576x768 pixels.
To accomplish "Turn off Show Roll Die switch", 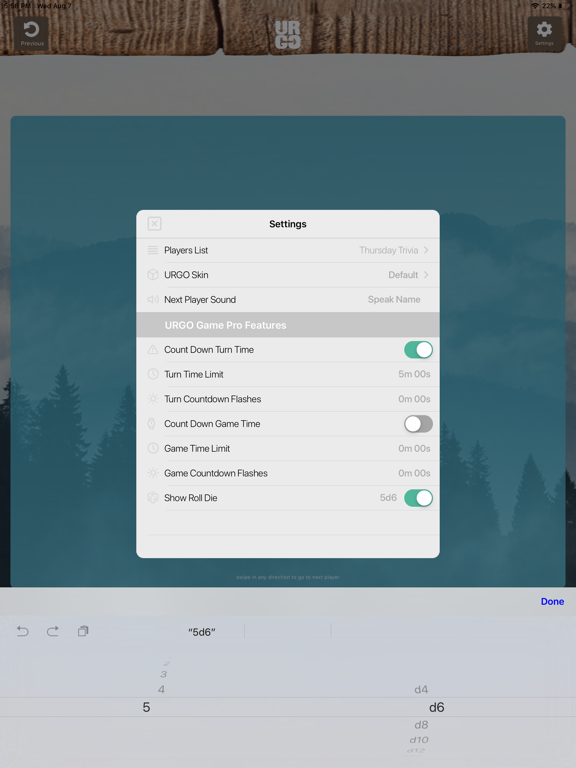I will pyautogui.click(x=418, y=498).
